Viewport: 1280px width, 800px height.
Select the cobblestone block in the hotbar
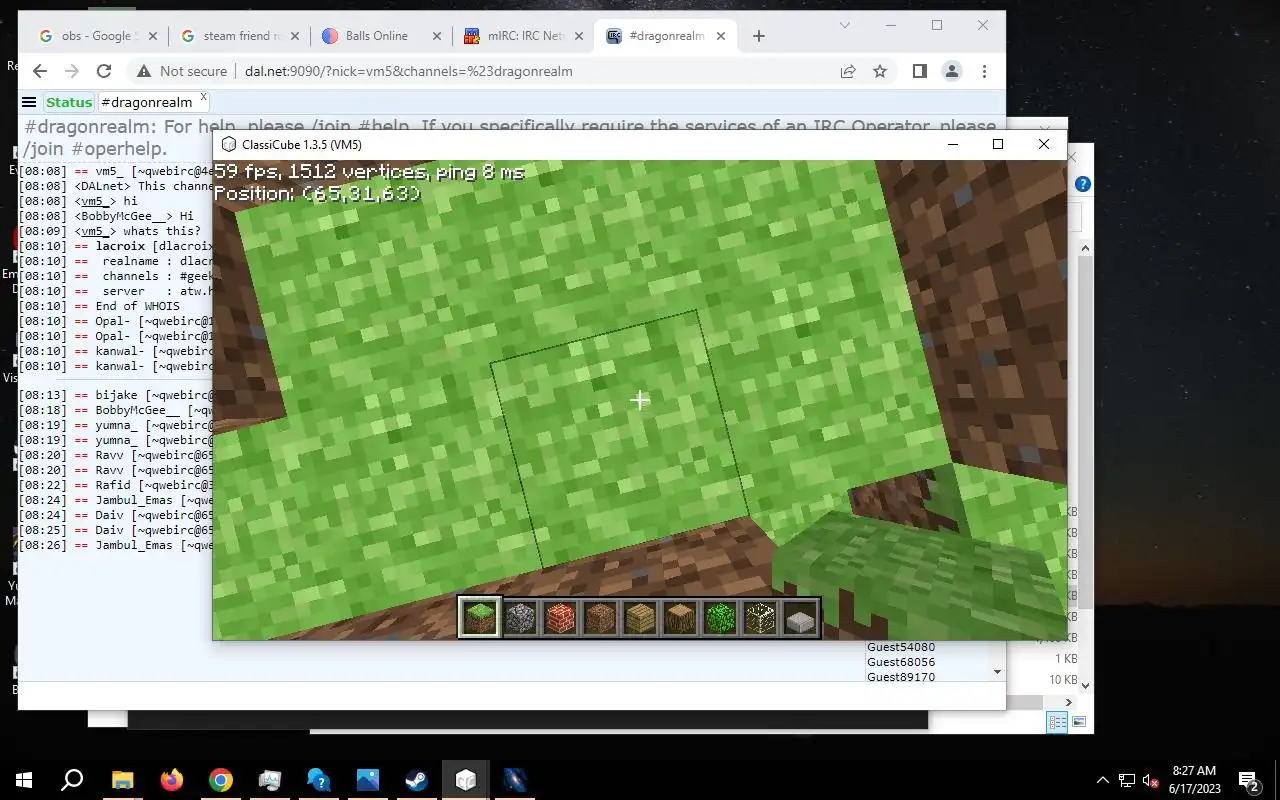coord(520,618)
